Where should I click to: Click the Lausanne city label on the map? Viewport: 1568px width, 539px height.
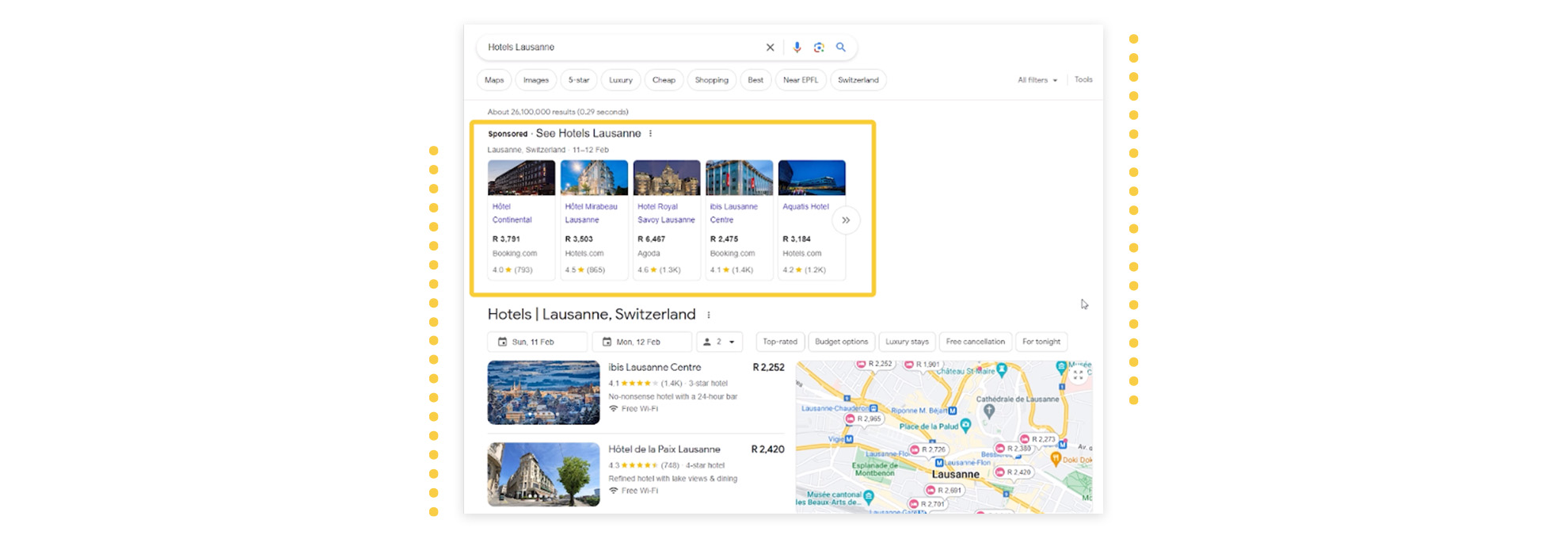click(956, 475)
